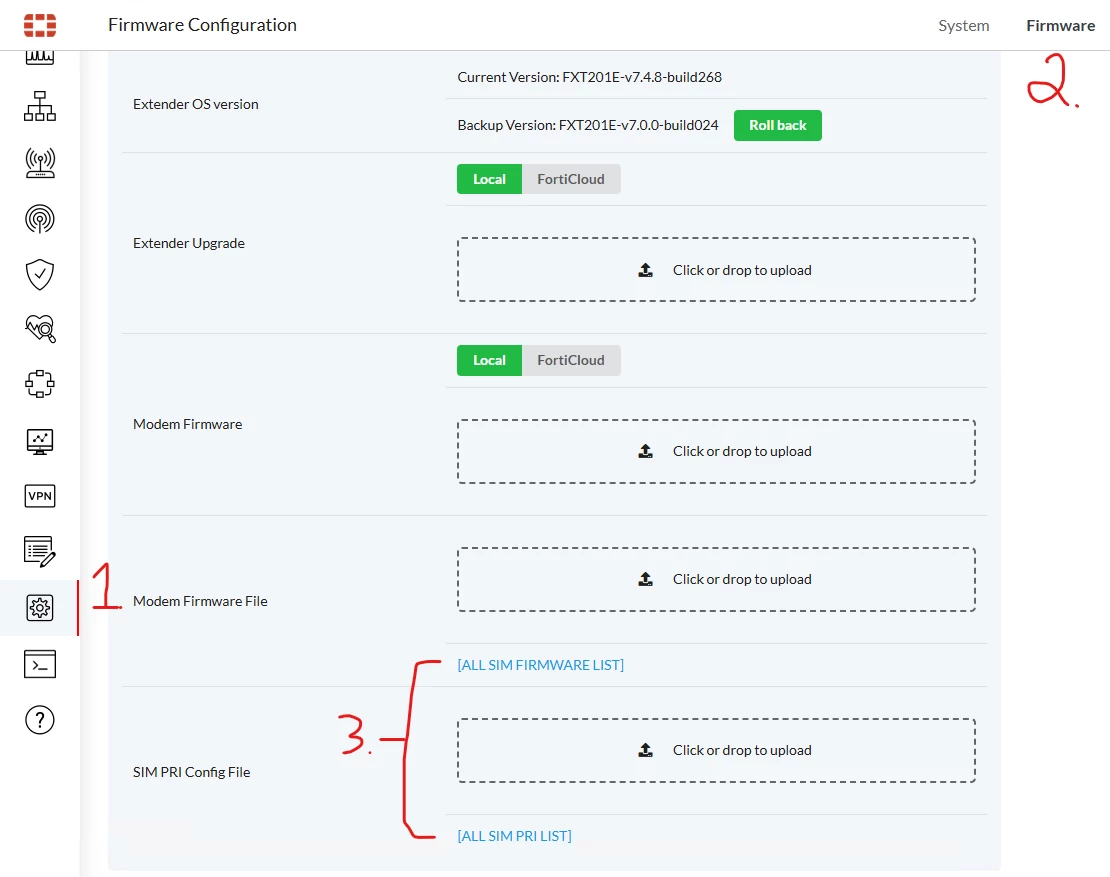Click the Firmware Configuration page title

click(x=202, y=25)
